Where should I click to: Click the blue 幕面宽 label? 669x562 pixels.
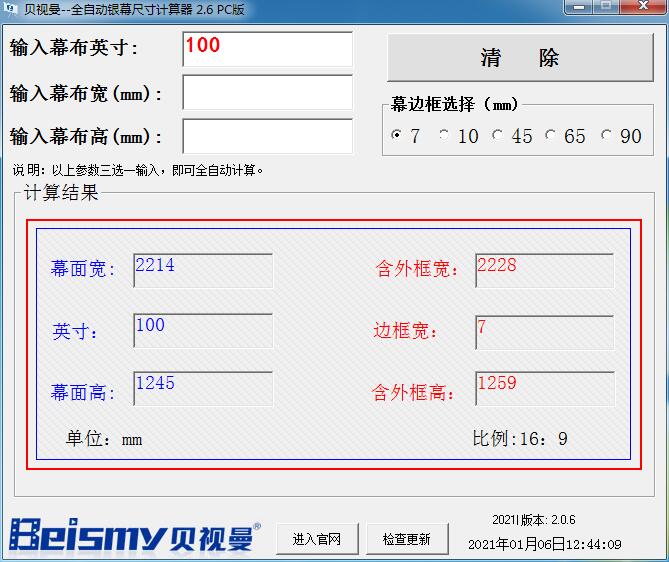tap(83, 269)
